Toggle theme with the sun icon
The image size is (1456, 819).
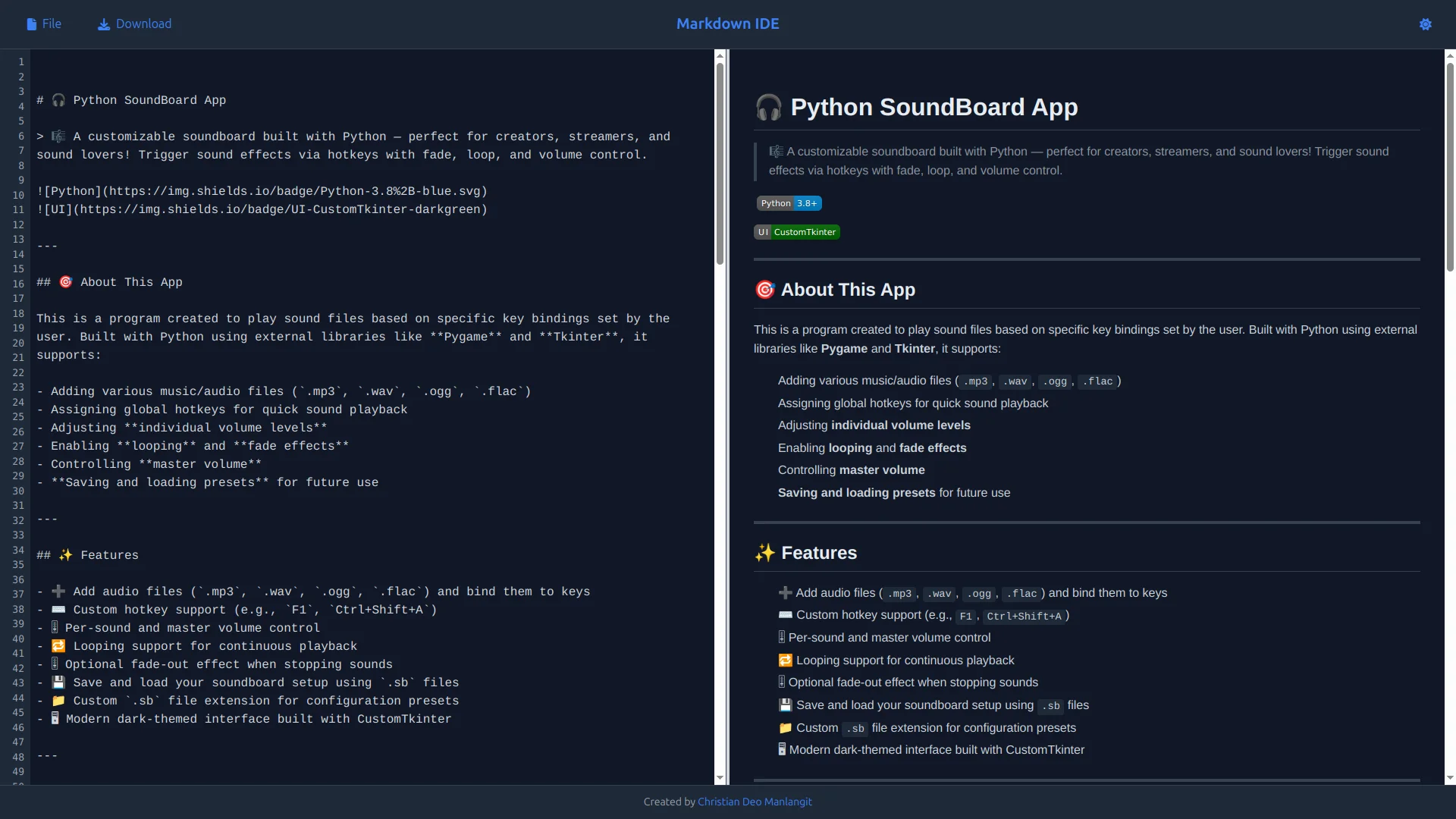1426,24
